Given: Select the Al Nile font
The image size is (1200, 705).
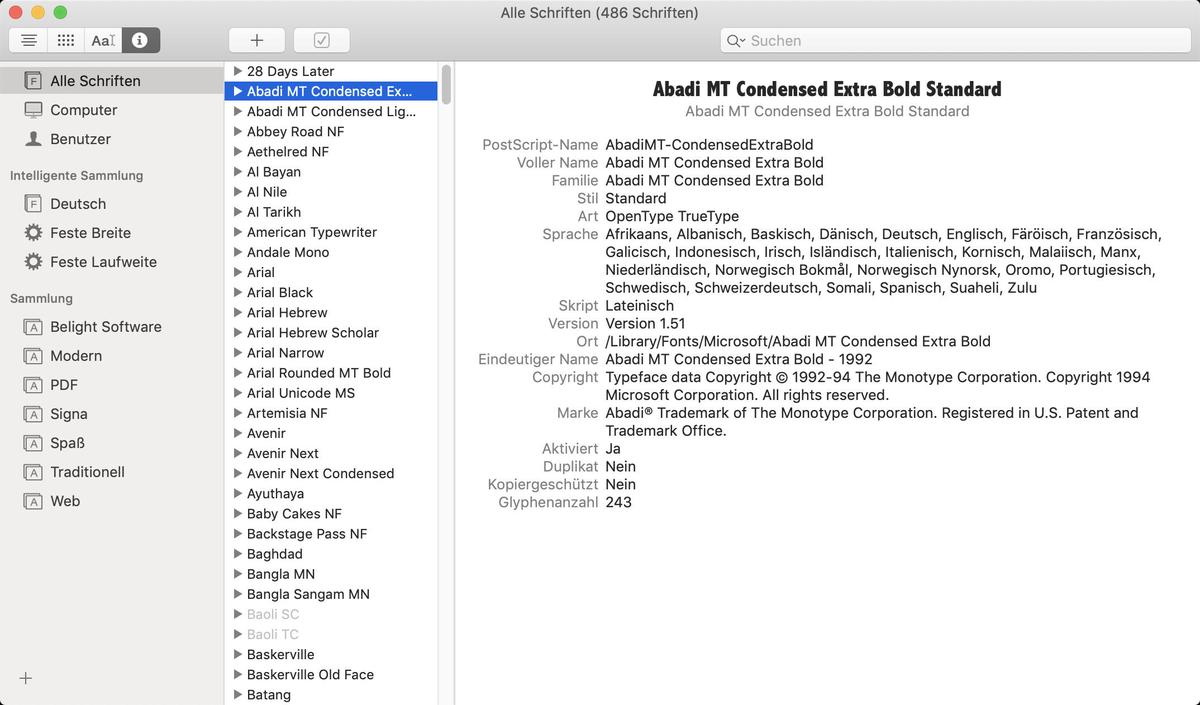Looking at the screenshot, I should coord(331,192).
